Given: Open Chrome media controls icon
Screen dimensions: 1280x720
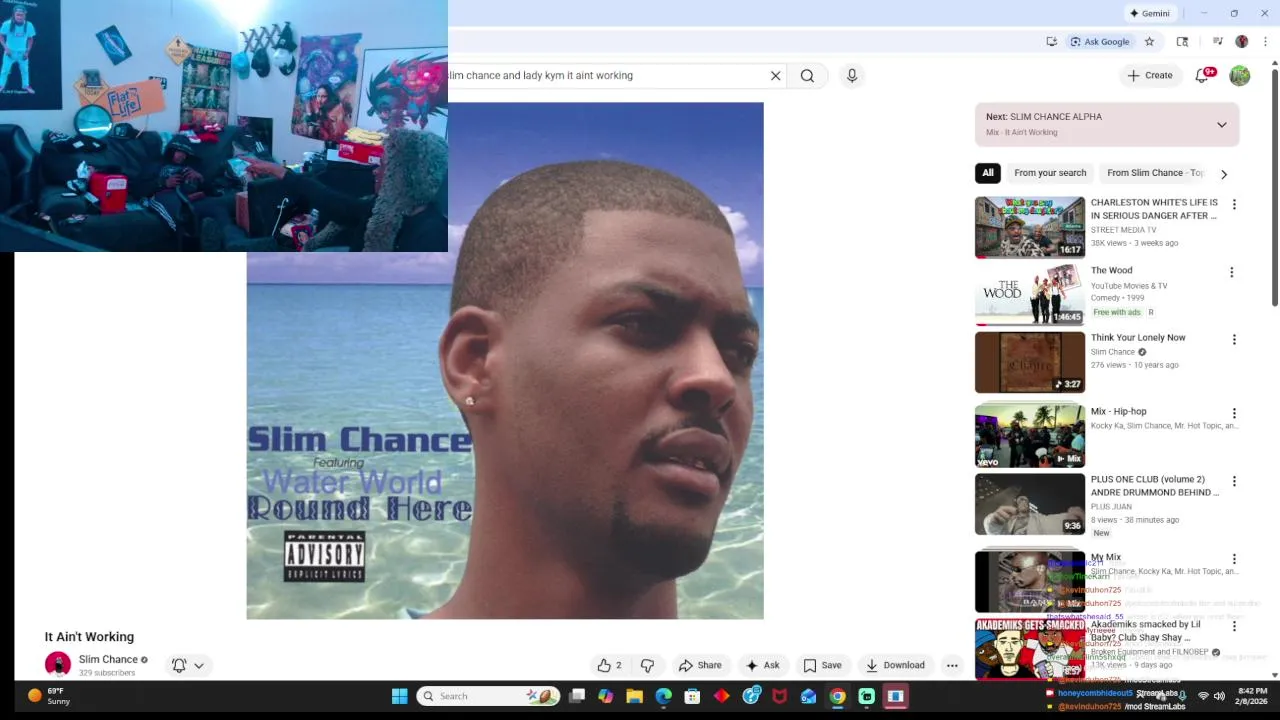Looking at the screenshot, I should [1217, 41].
